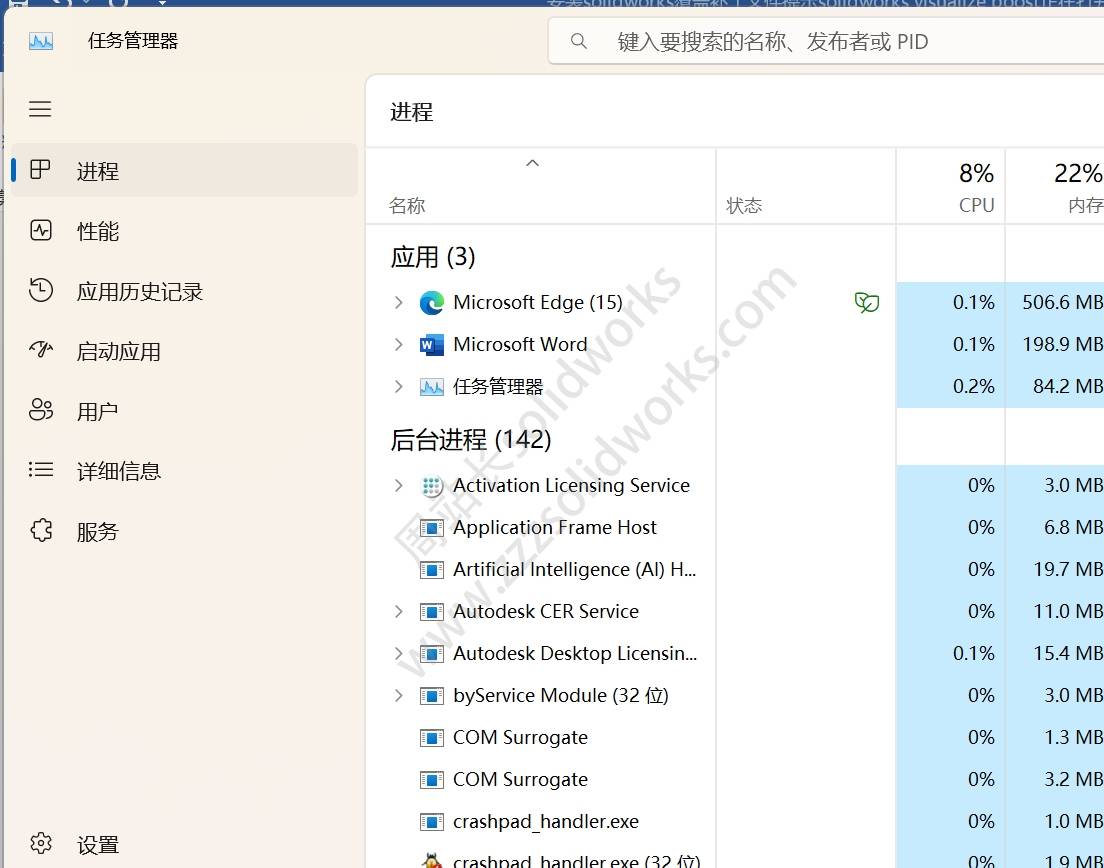
Task: Expand byService Module (32 位) entry
Action: pyautogui.click(x=398, y=695)
